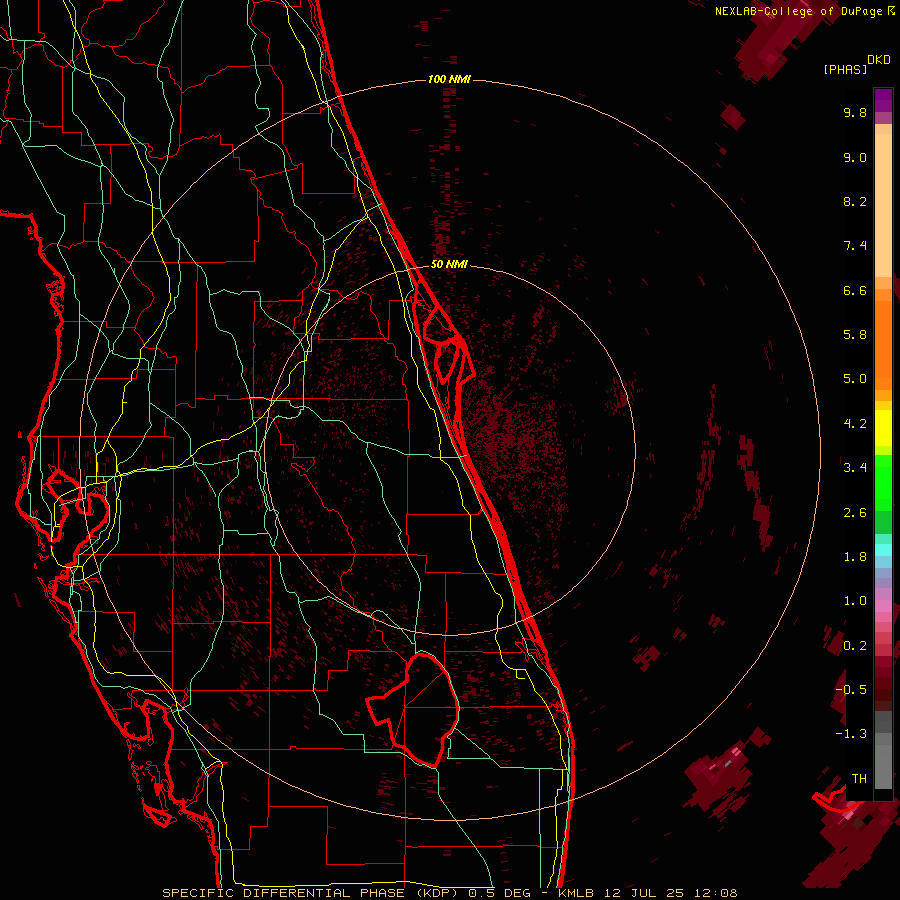This screenshot has width=900, height=900.
Task: Click the 8.2 value on the color scale
Action: 855,201
